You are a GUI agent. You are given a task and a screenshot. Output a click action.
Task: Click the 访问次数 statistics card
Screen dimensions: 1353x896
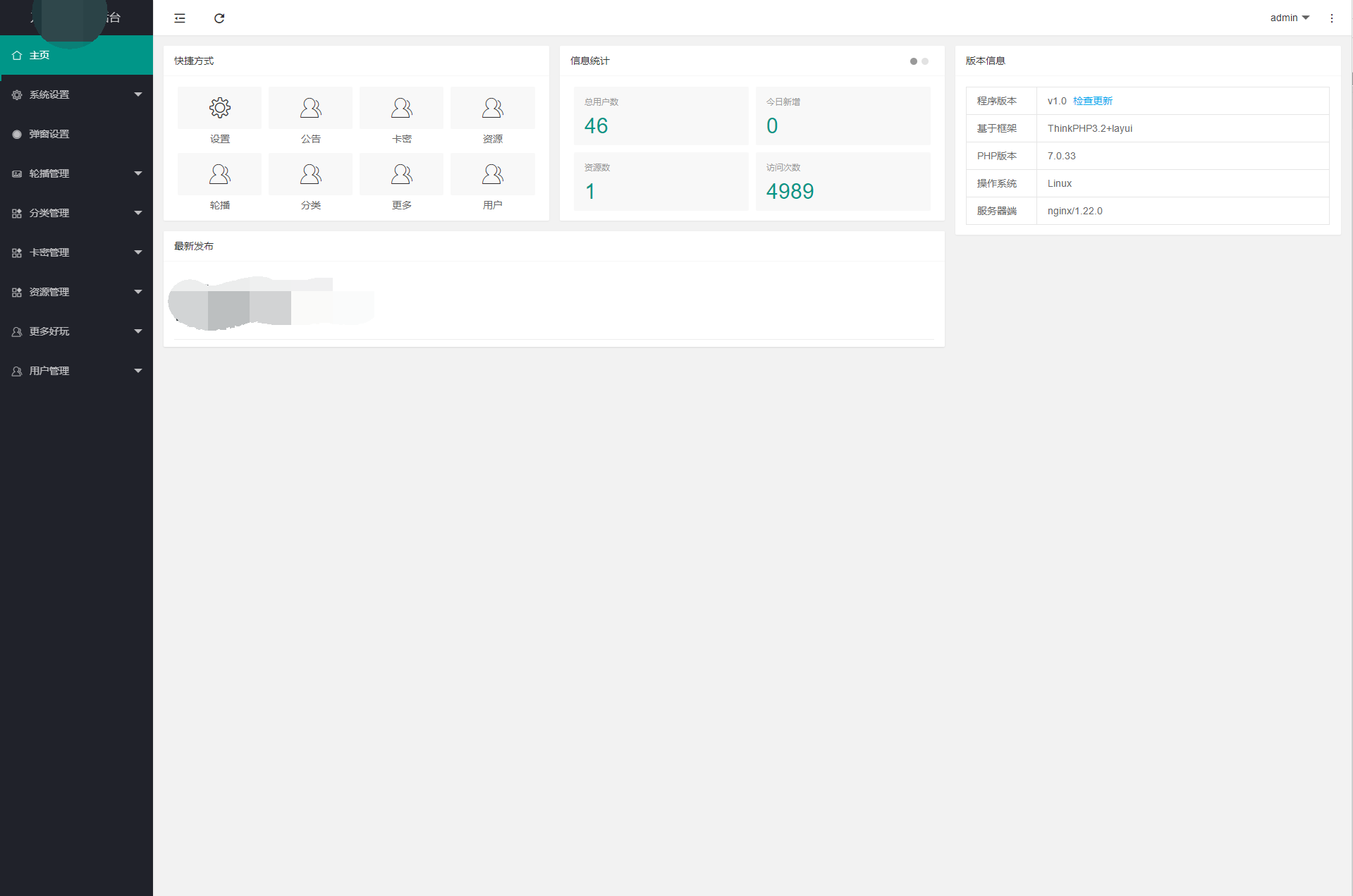(x=843, y=182)
